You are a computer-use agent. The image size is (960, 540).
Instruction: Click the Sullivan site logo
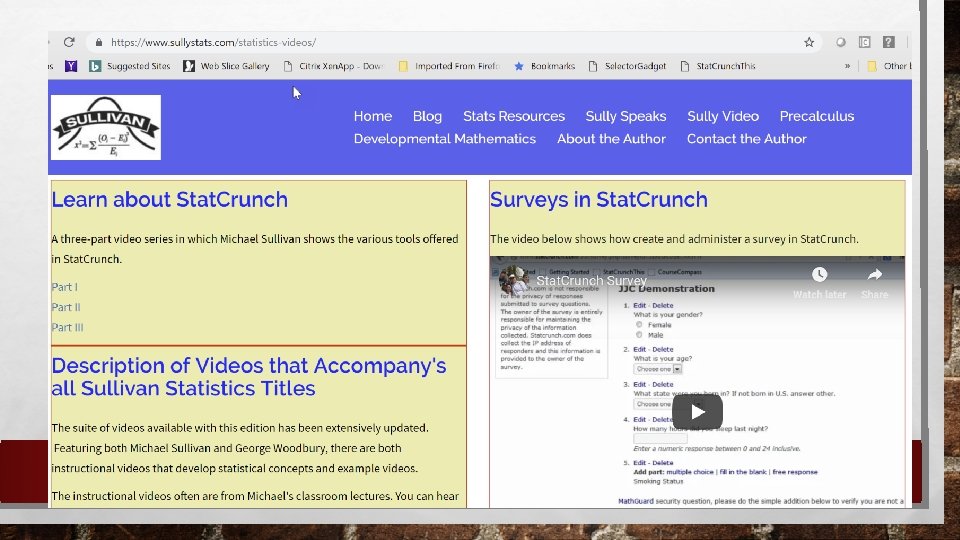106,127
